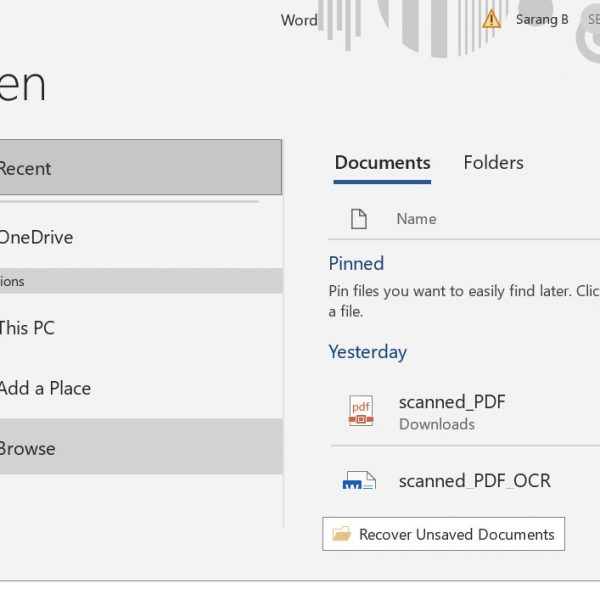The width and height of the screenshot is (600, 600).
Task: Choose This PC location
Action: tap(141, 328)
